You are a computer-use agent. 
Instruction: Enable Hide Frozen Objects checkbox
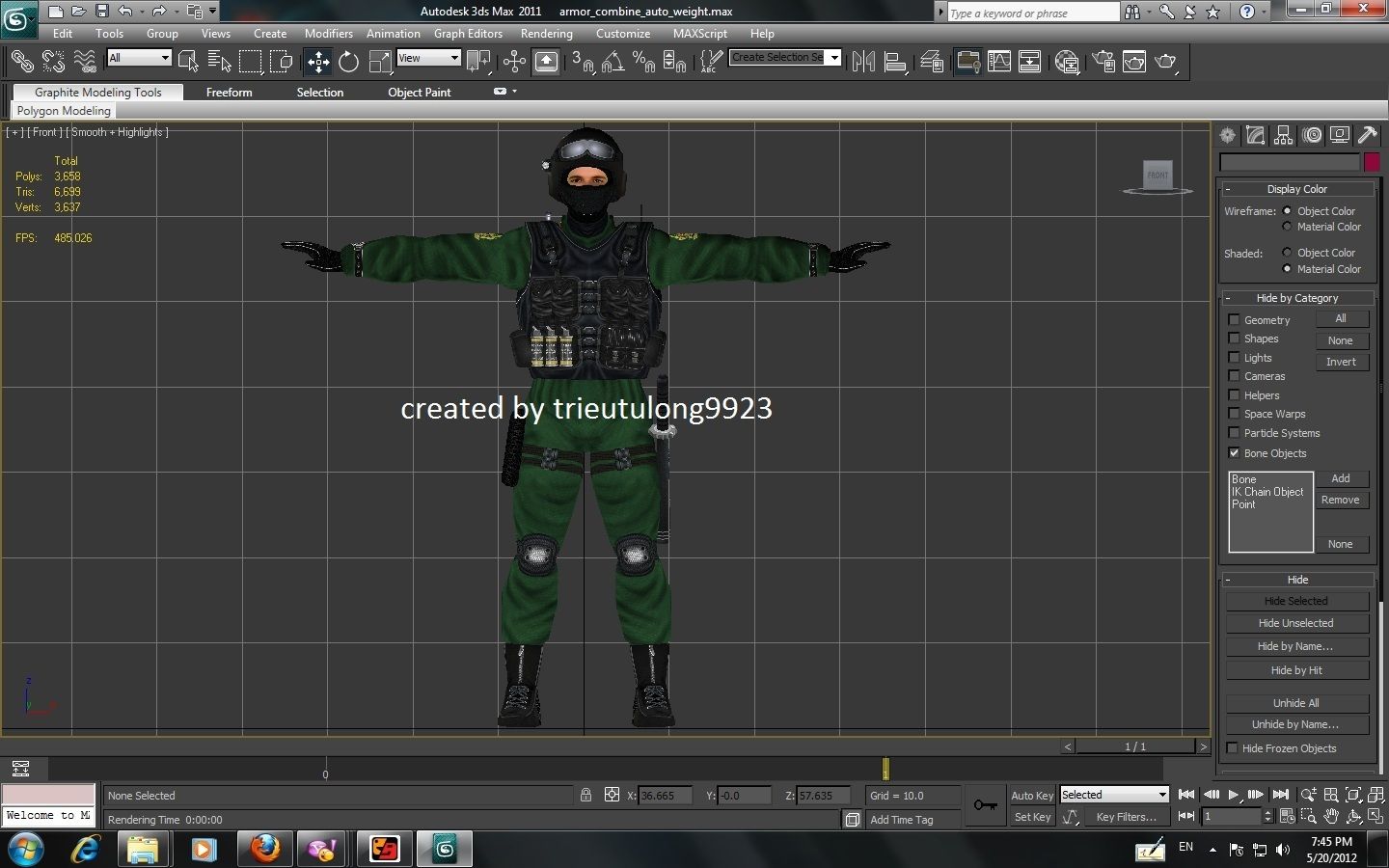1232,747
